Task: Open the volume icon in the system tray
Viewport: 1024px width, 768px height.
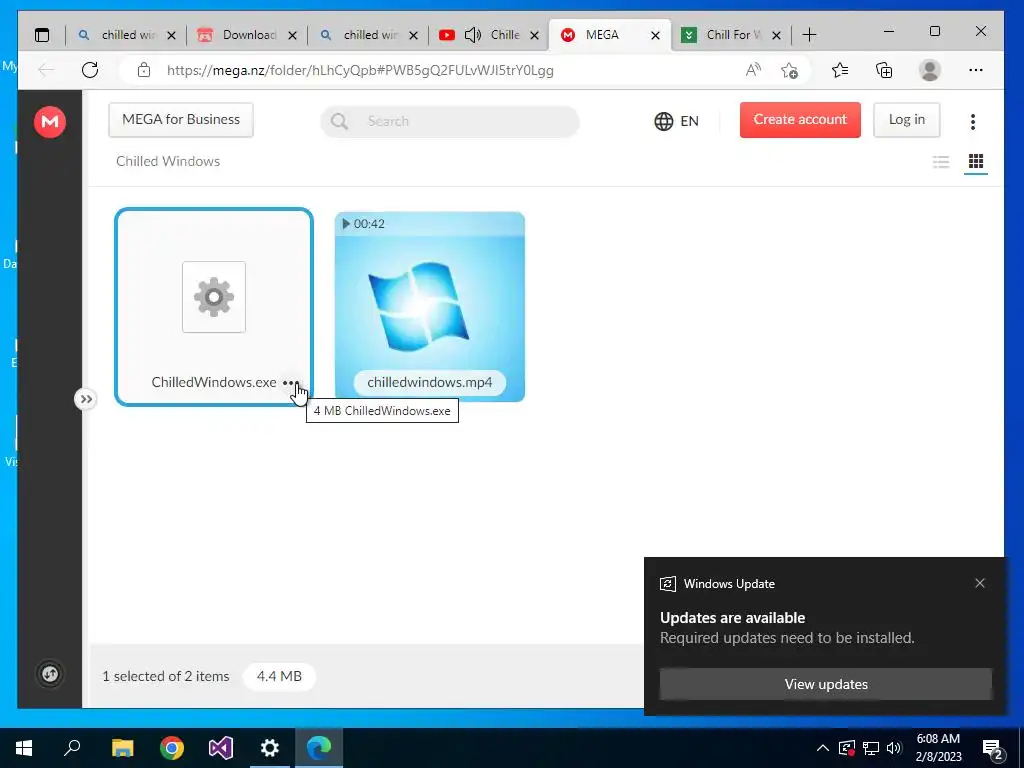Action: point(894,748)
